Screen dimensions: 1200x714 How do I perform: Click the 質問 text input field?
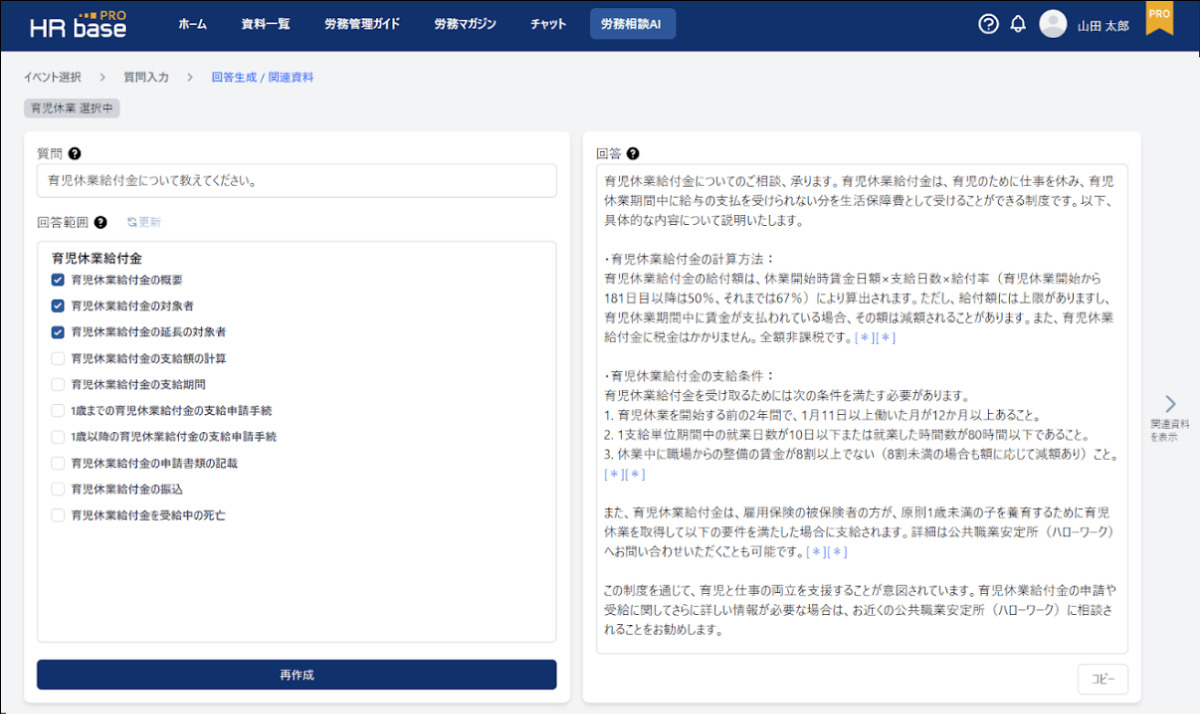pos(296,181)
